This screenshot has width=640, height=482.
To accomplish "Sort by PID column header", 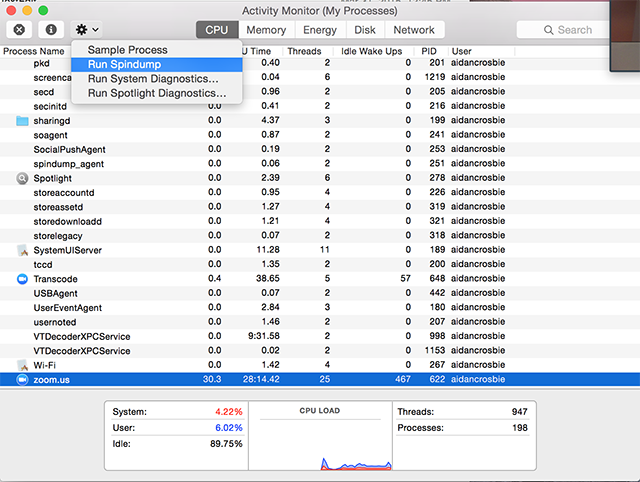I will [429, 51].
